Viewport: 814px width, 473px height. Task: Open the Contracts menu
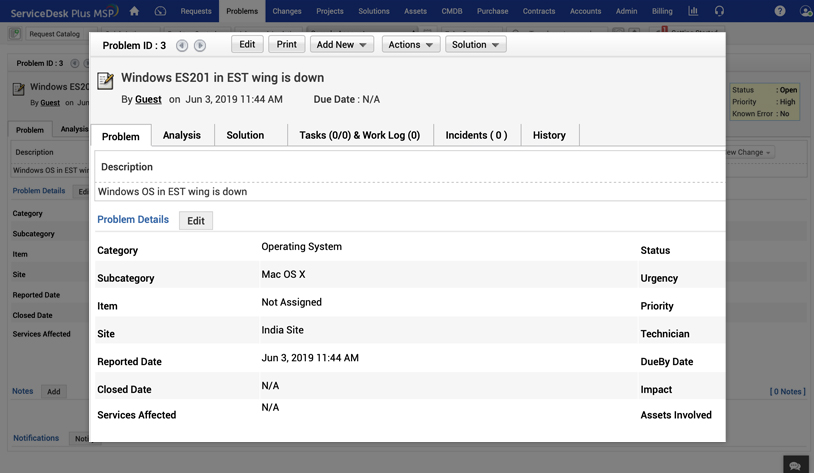[x=539, y=11]
